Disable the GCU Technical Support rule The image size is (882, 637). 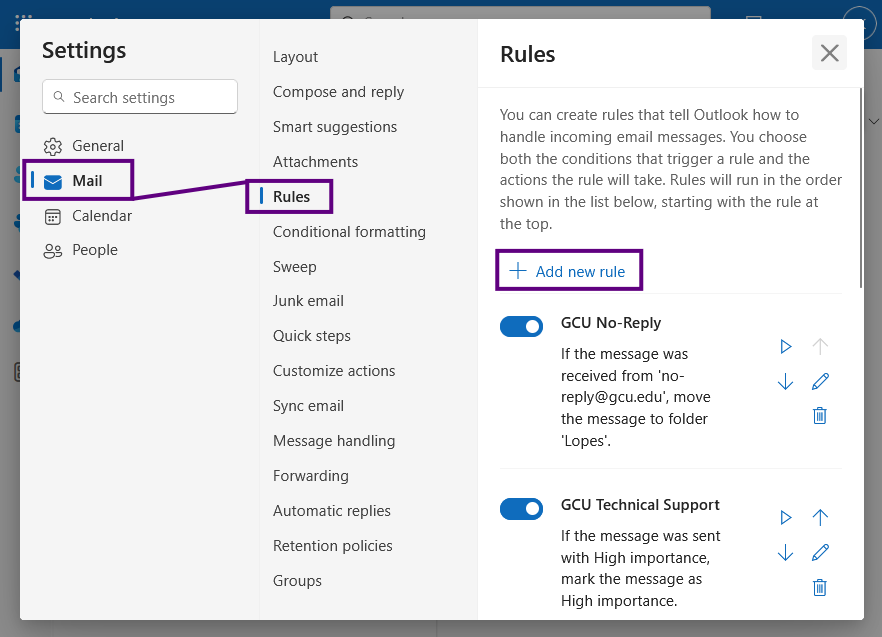521,509
